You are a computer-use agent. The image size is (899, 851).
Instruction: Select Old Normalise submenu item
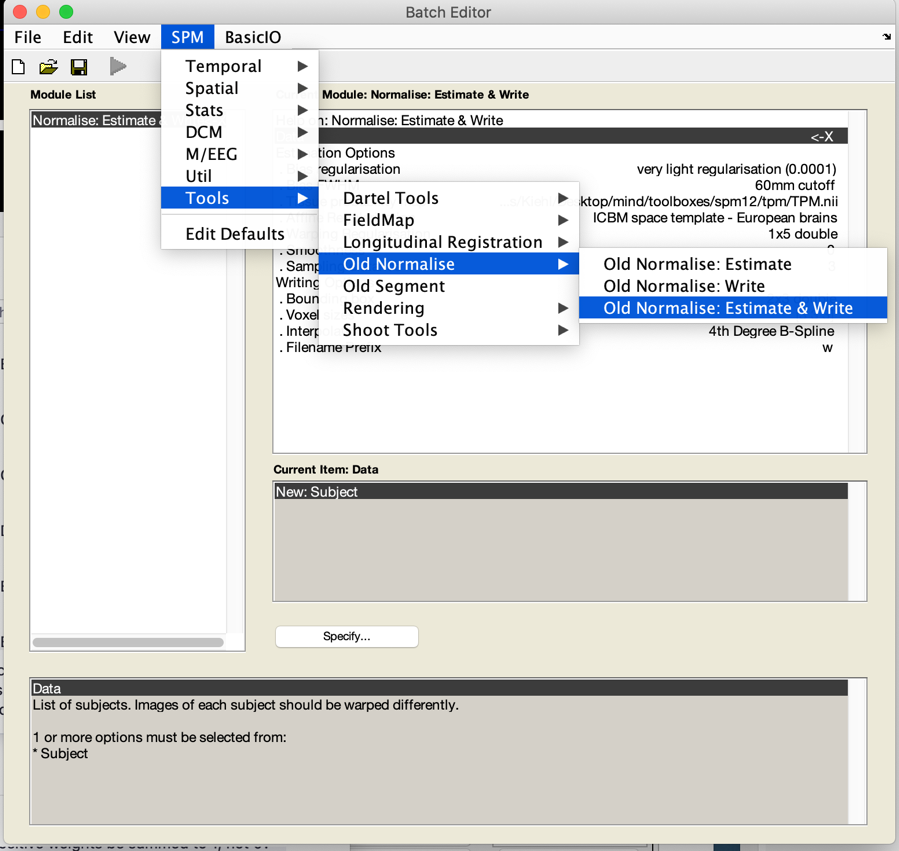coord(448,264)
